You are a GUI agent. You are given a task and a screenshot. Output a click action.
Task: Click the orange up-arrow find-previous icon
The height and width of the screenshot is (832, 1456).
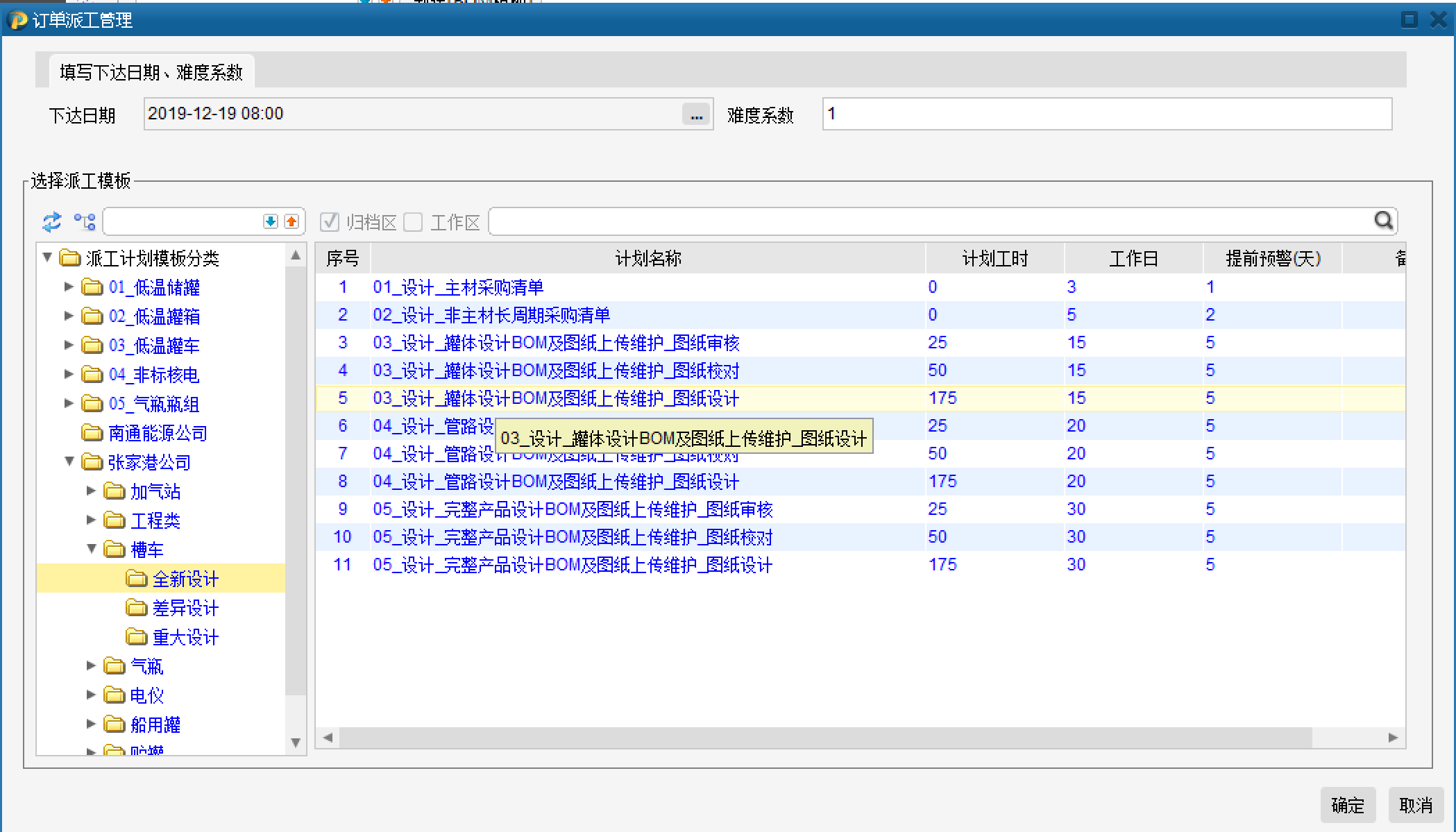click(291, 221)
